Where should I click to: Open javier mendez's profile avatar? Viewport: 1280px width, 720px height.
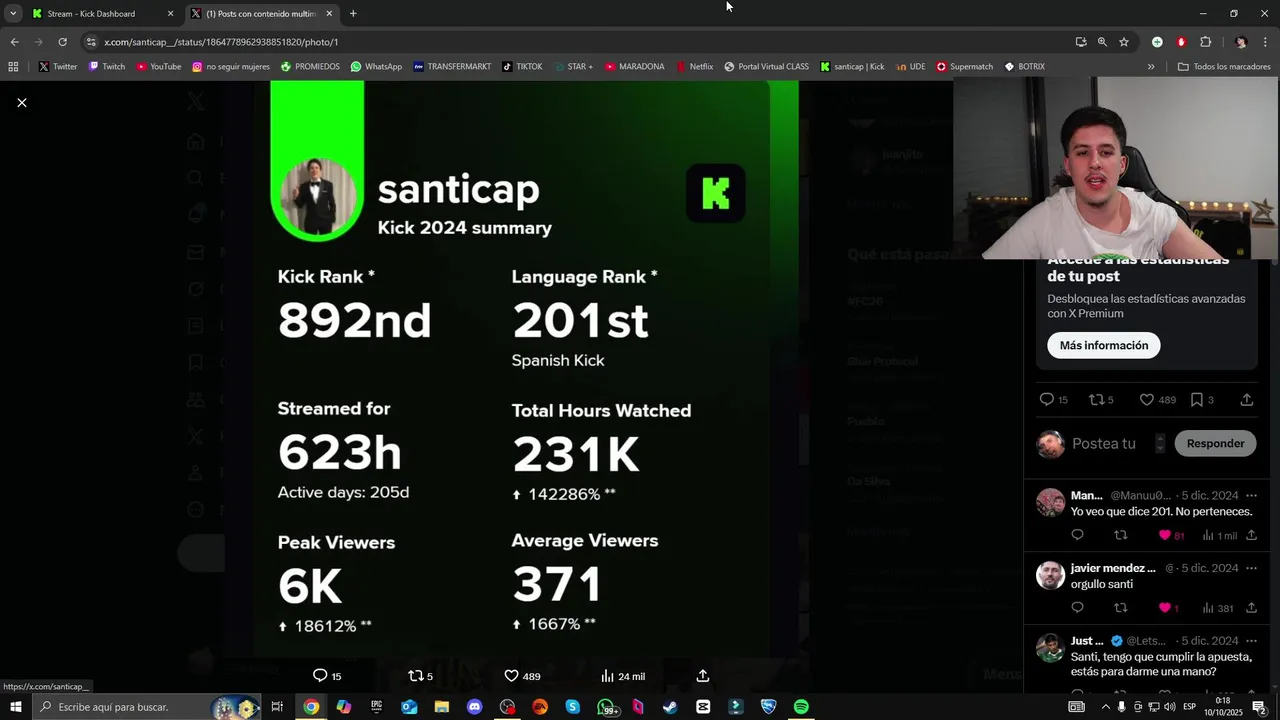coord(1050,575)
